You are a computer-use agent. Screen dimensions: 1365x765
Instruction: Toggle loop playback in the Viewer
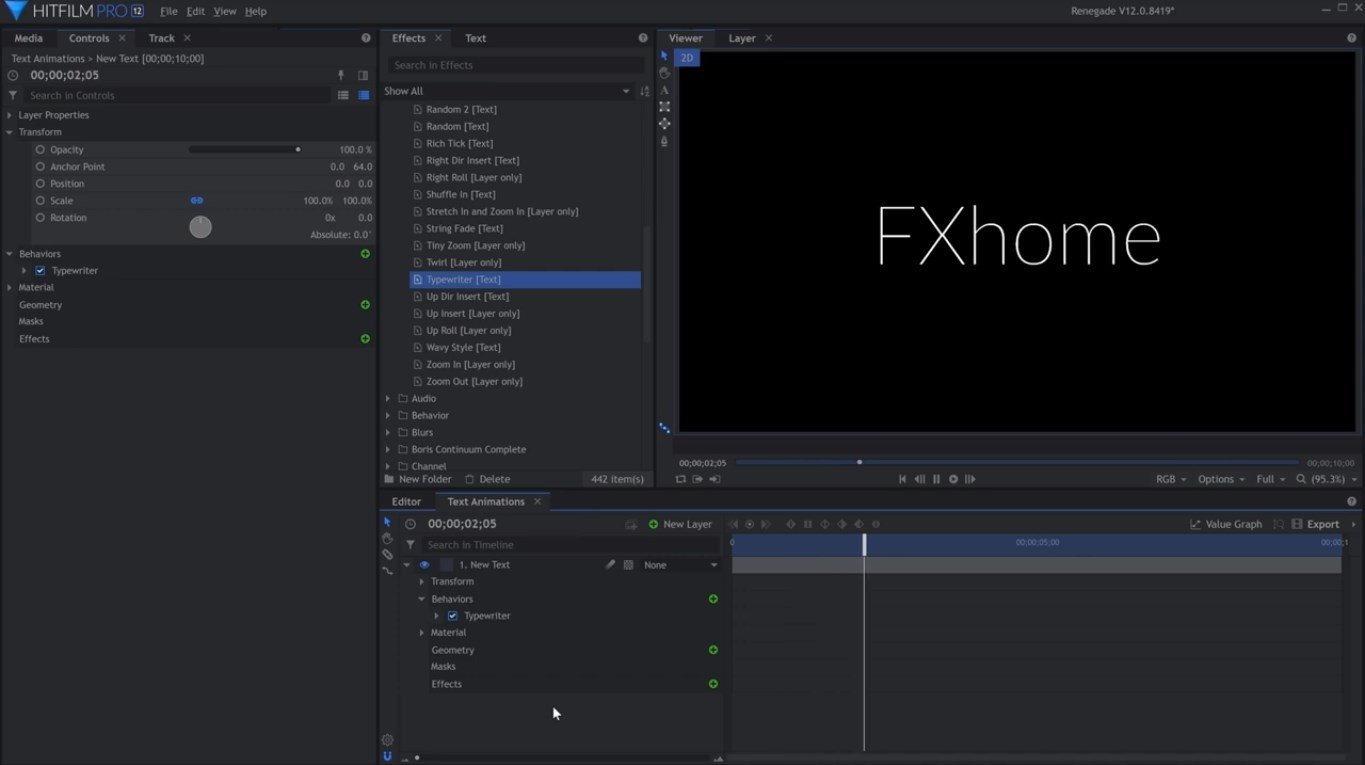pos(681,479)
